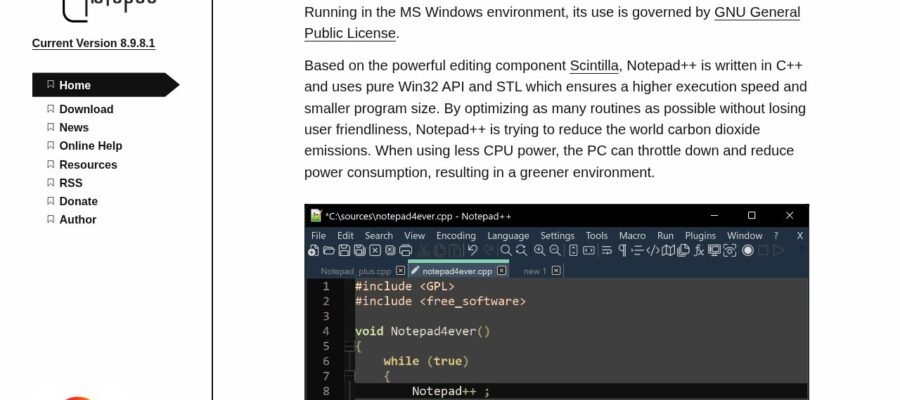Click New file icon in Notepad++ toolbar
The image size is (900, 400).
point(313,250)
